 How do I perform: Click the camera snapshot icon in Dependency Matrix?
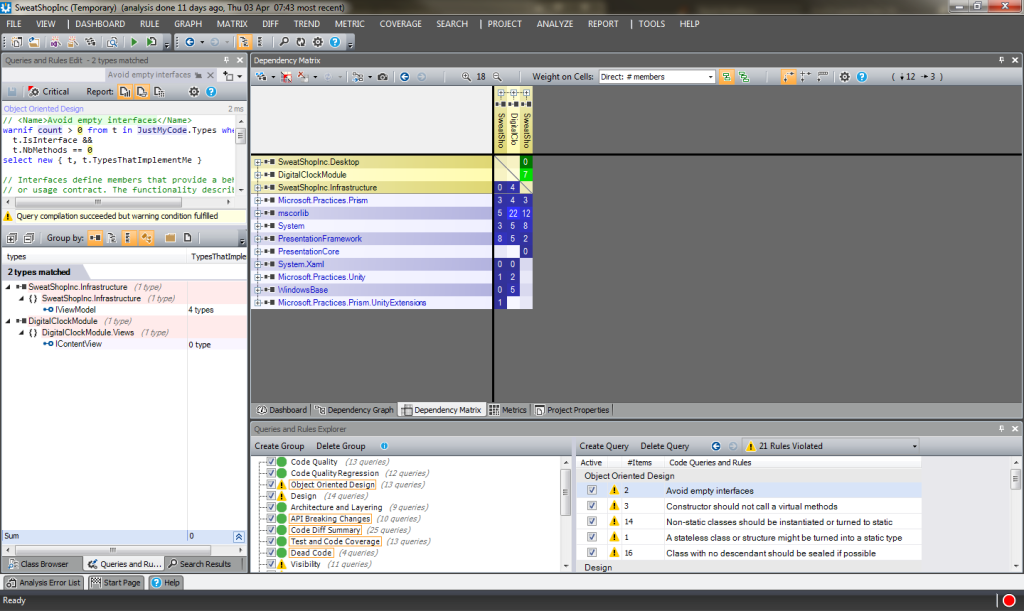(x=383, y=76)
